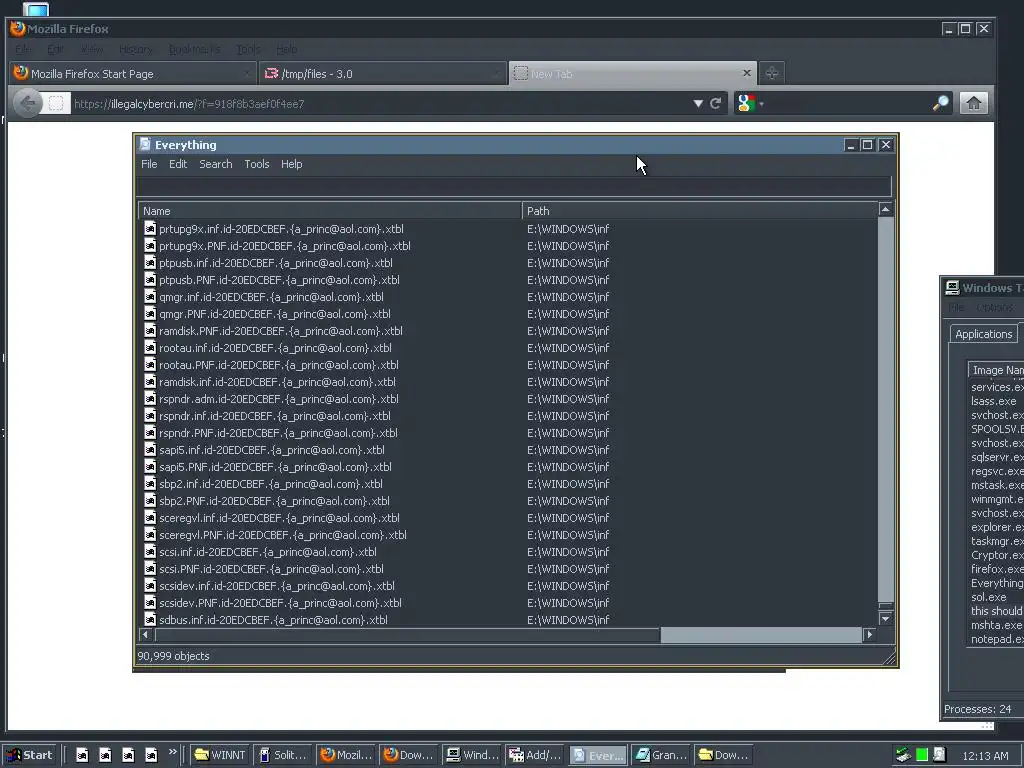The image size is (1024, 768).
Task: Open the Everything File menu
Action: click(x=149, y=164)
